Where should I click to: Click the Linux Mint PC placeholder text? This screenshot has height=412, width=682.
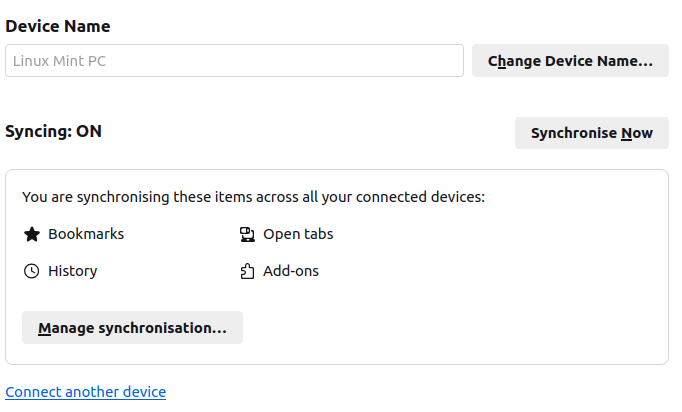click(x=60, y=61)
